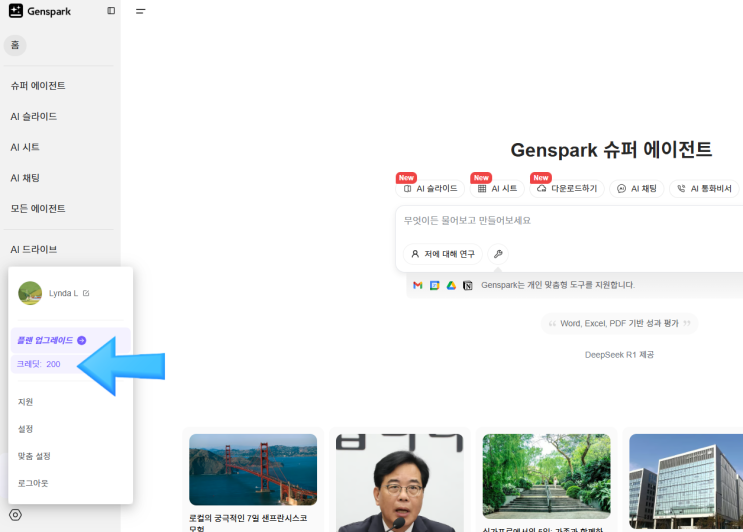Click the grid icon in AI 시트 chip

[x=482, y=189]
